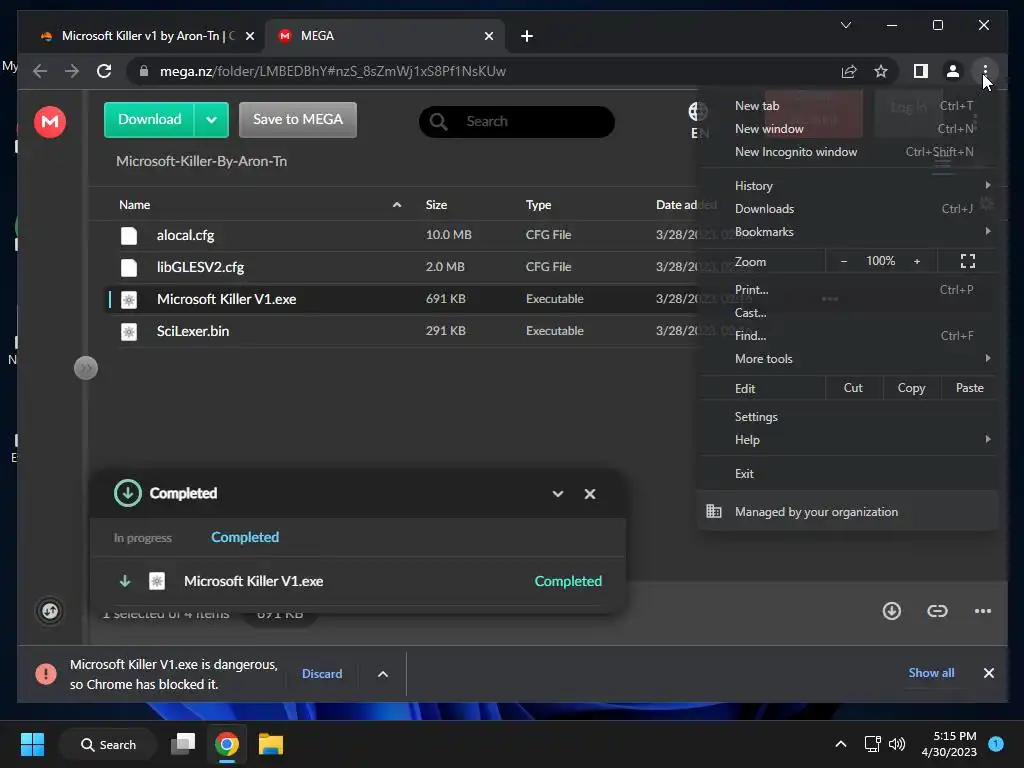The height and width of the screenshot is (768, 1024).
Task: Switch to the Completed transfers tab
Action: coord(245,537)
